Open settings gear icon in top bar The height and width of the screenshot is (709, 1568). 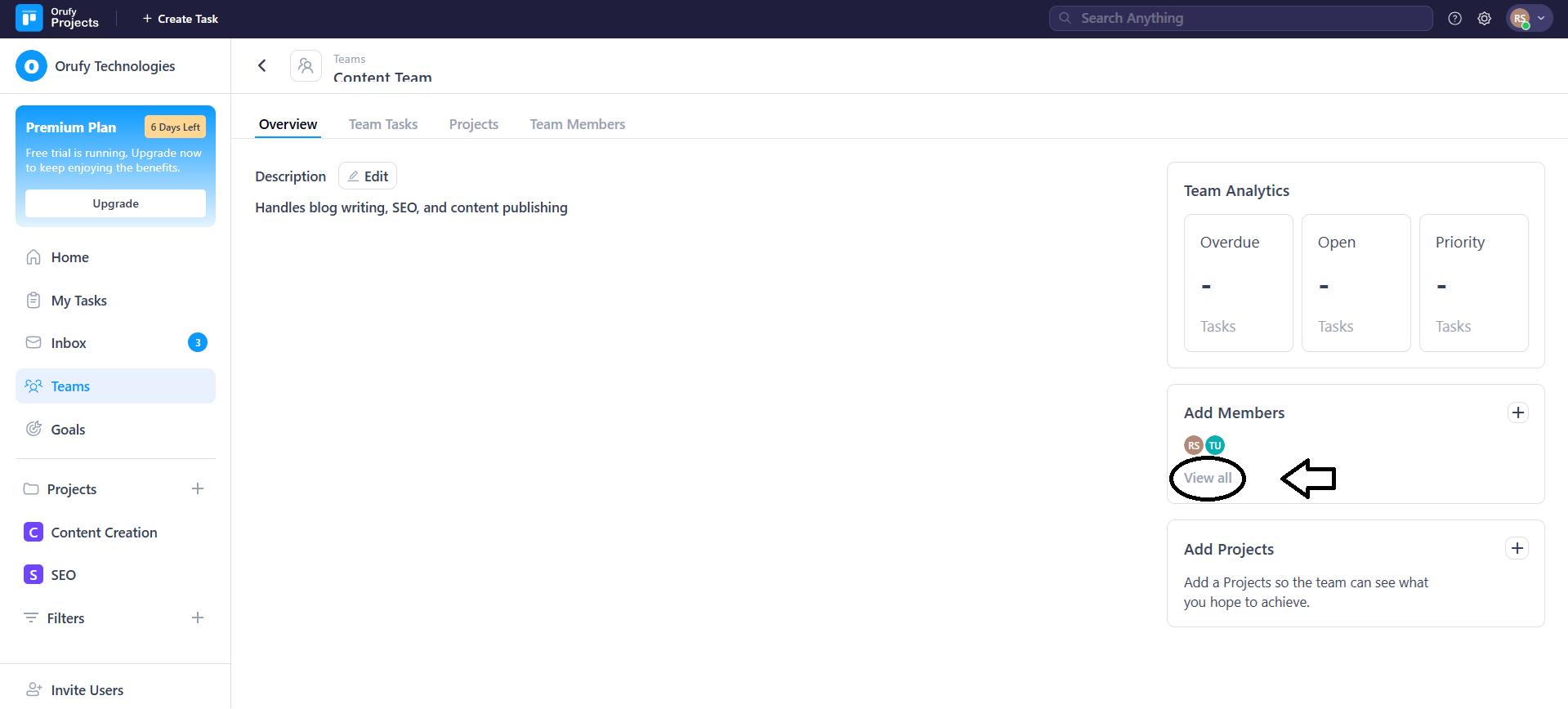click(1484, 19)
